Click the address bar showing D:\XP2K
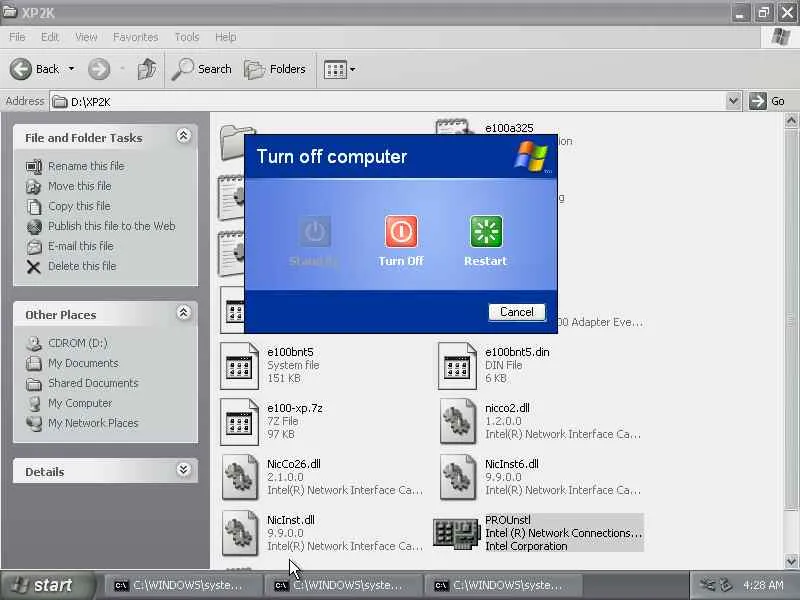This screenshot has width=800, height=600. 388,102
